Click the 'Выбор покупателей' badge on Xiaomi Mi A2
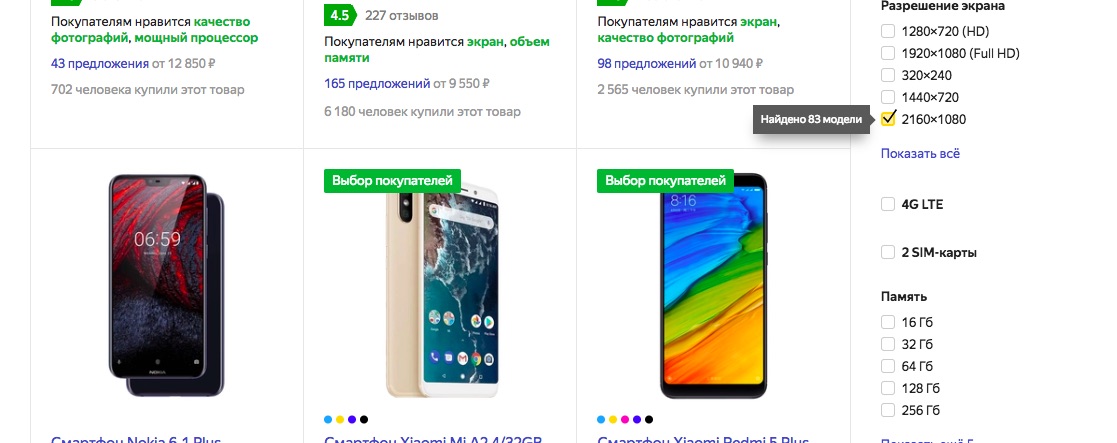This screenshot has height=443, width=1117. (393, 181)
